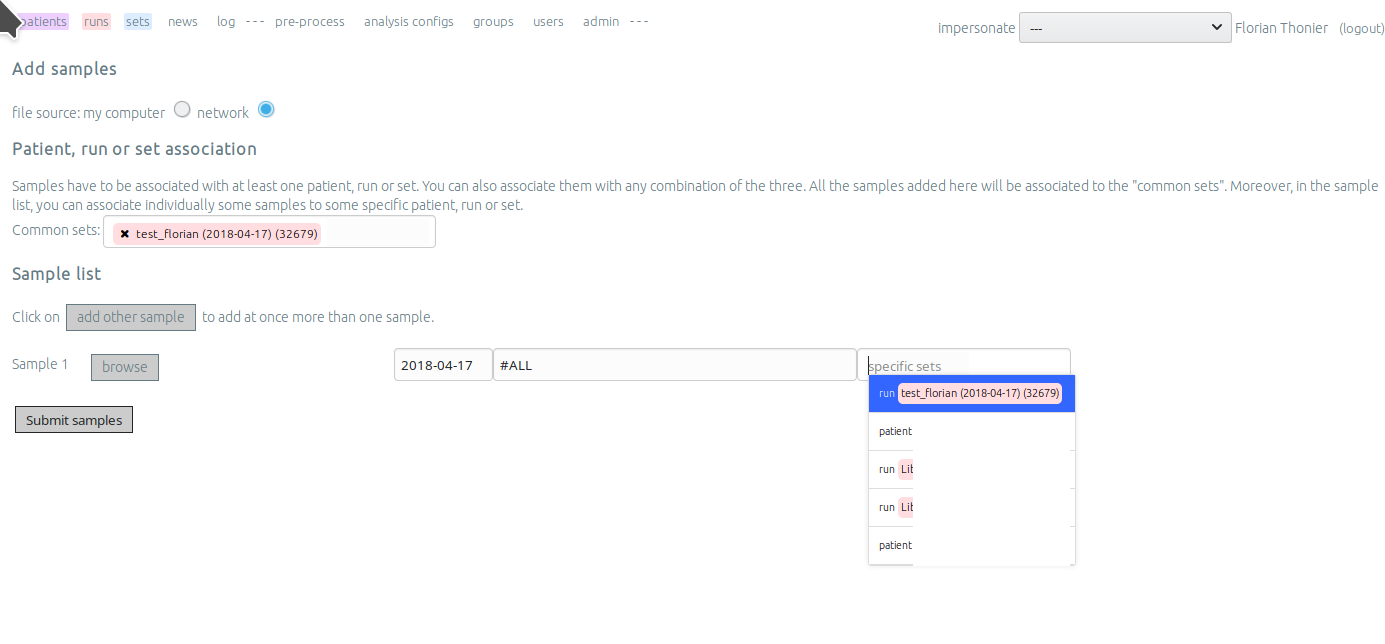Open the patients page in the navigation
The width and height of the screenshot is (1385, 644).
point(43,21)
